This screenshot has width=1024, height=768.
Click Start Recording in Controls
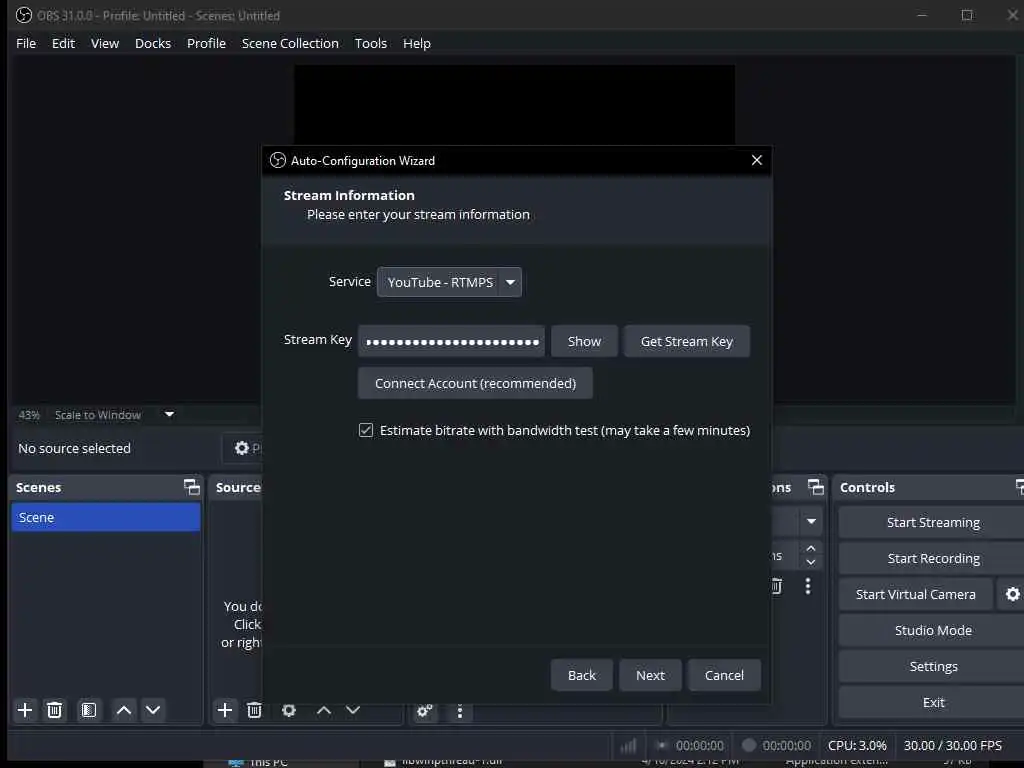pyautogui.click(x=933, y=558)
